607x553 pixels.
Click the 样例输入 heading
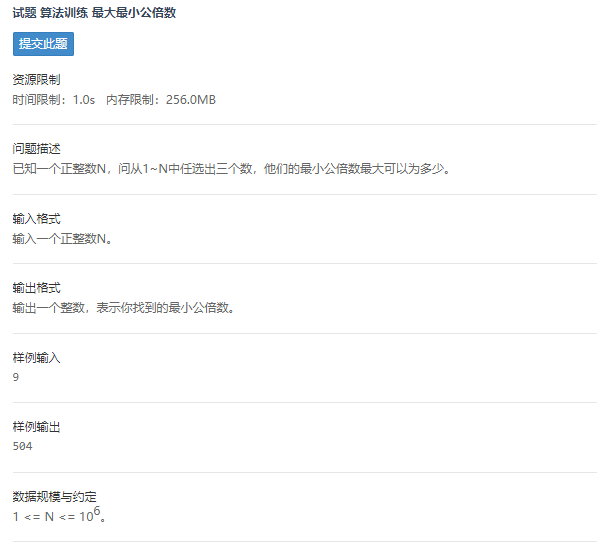(x=36, y=357)
